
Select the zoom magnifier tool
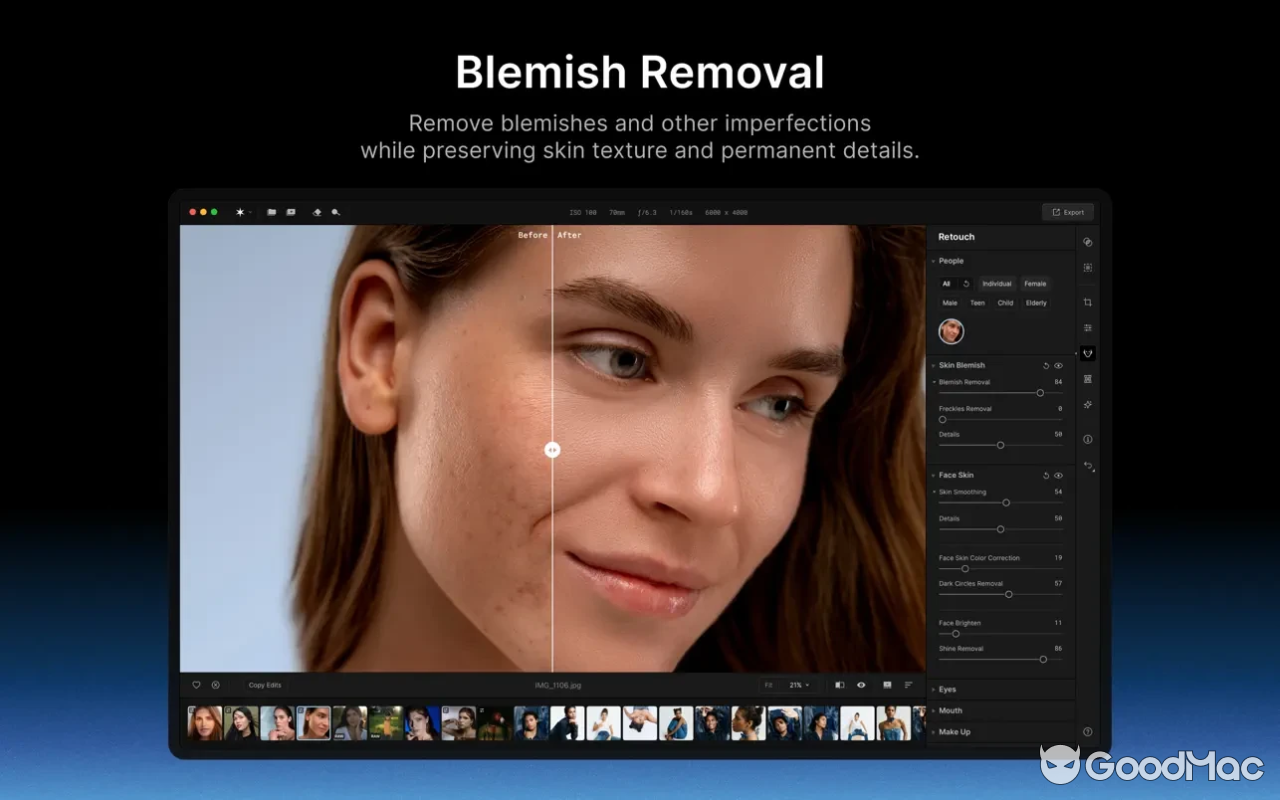[x=336, y=212]
